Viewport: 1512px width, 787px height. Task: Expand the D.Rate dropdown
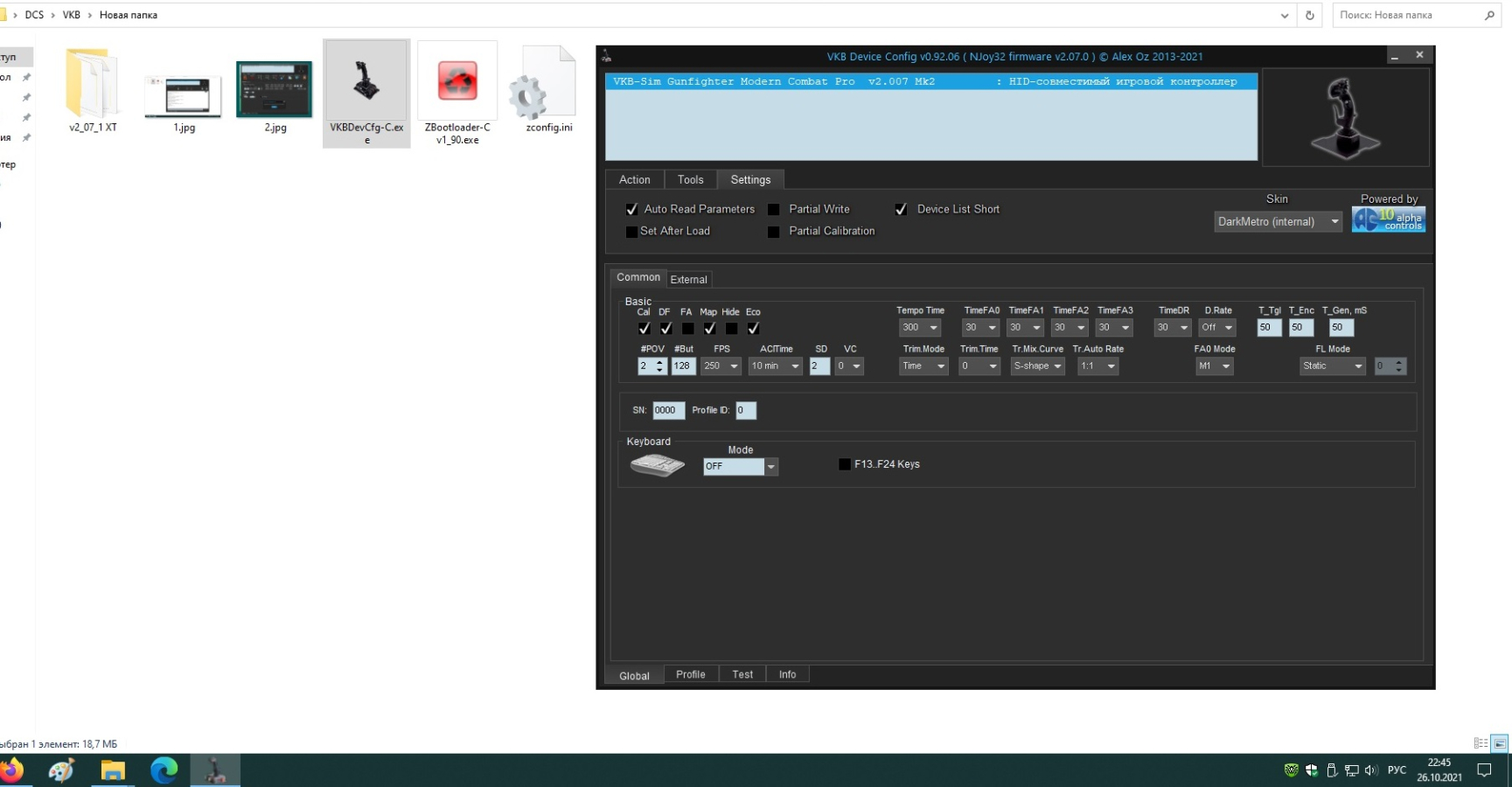[x=1217, y=328]
